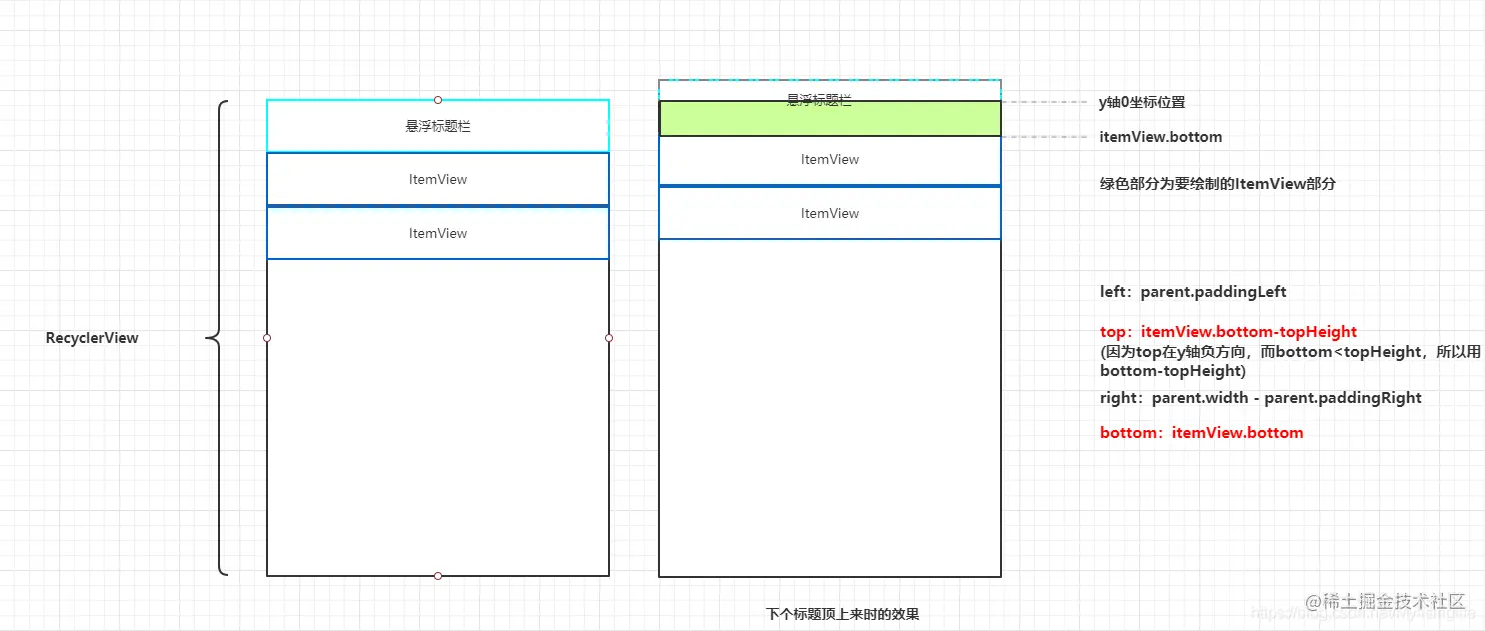
Task: Select the RecyclerView label text
Action: (92, 338)
